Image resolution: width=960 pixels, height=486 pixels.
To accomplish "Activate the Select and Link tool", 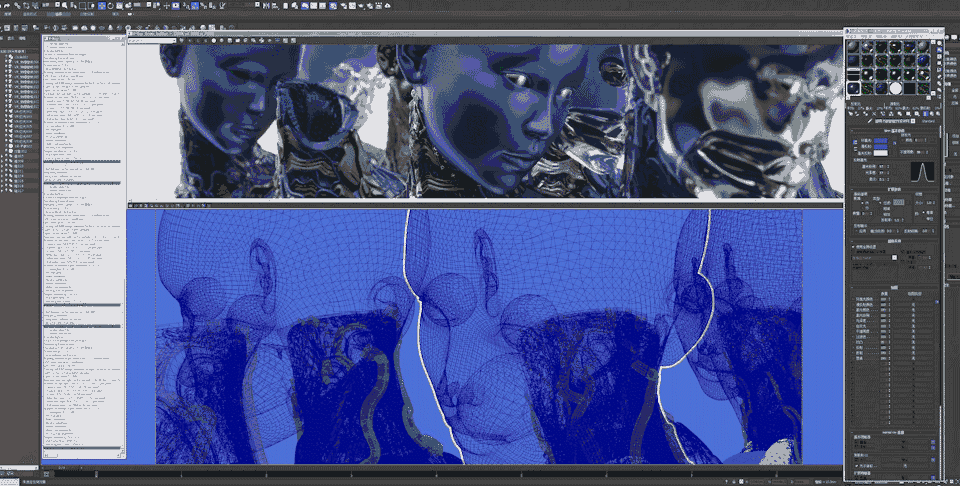I will [17, 6].
